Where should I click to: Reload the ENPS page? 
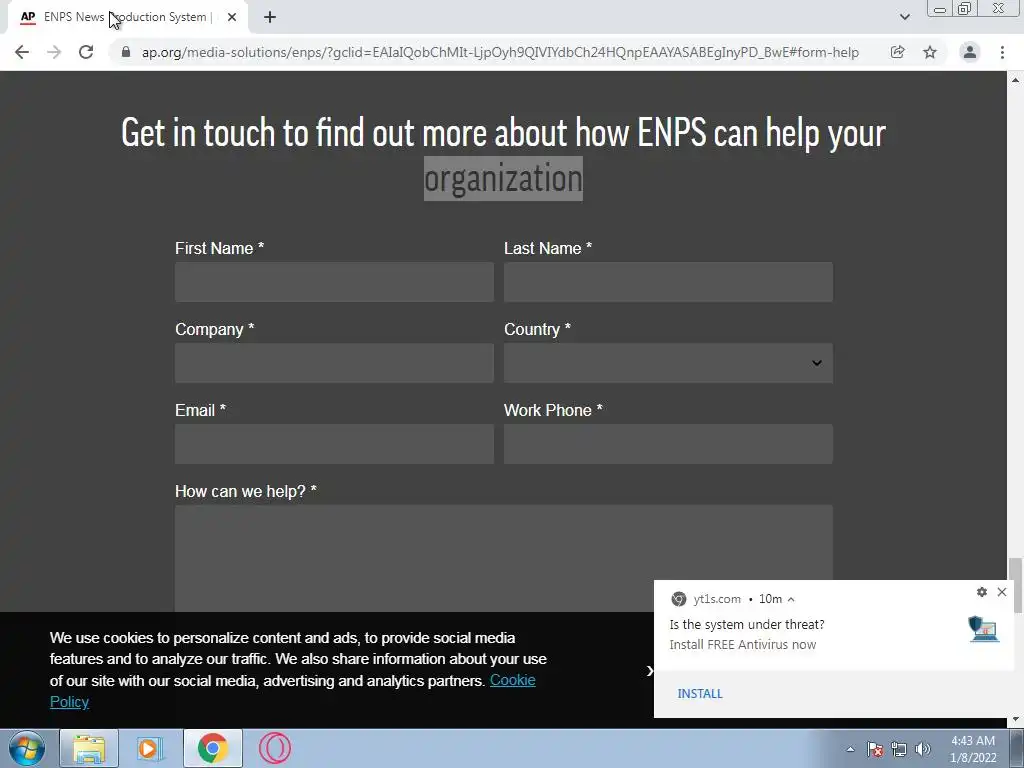86,52
